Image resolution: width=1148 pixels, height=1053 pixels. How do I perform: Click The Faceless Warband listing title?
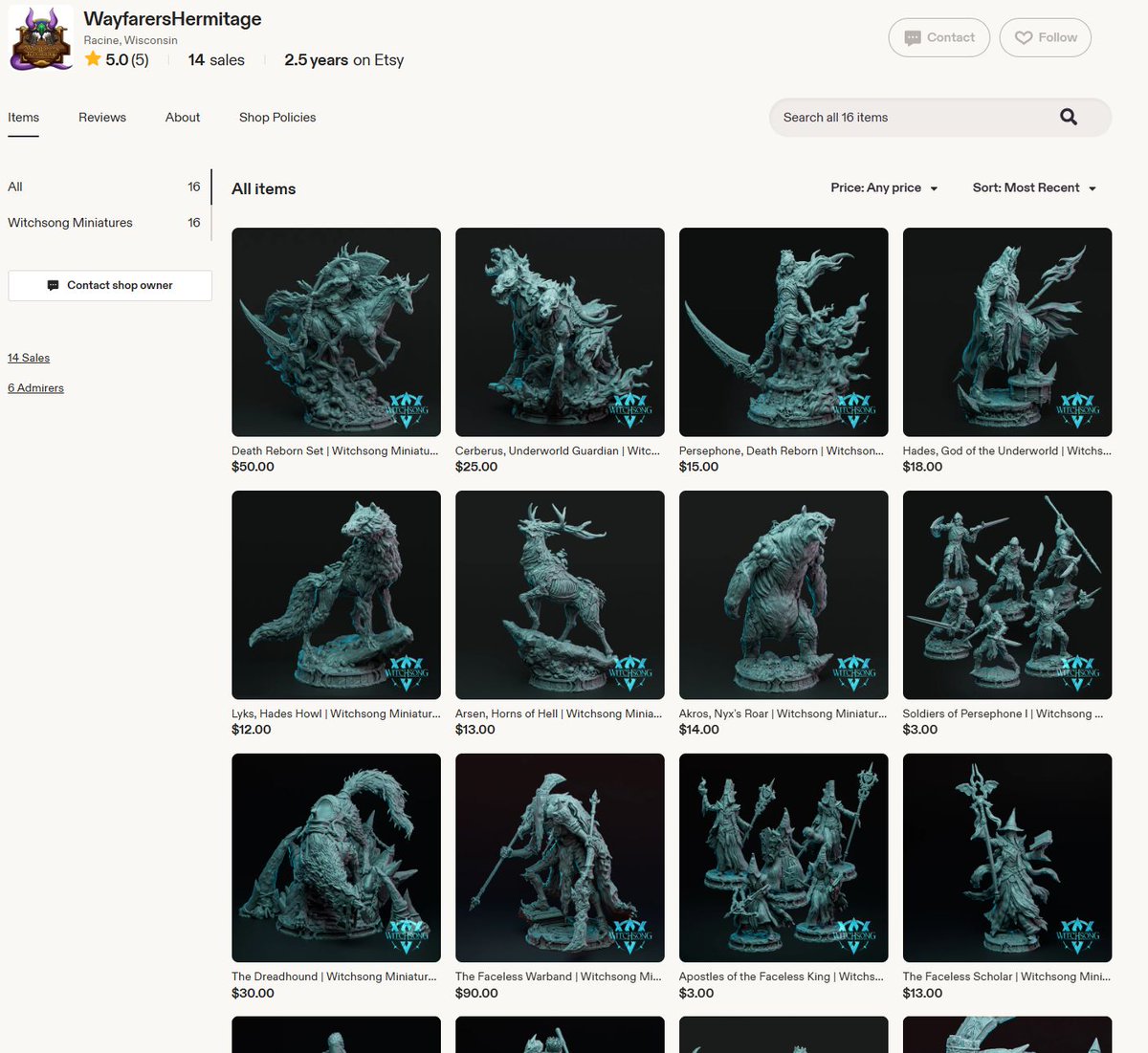(559, 976)
